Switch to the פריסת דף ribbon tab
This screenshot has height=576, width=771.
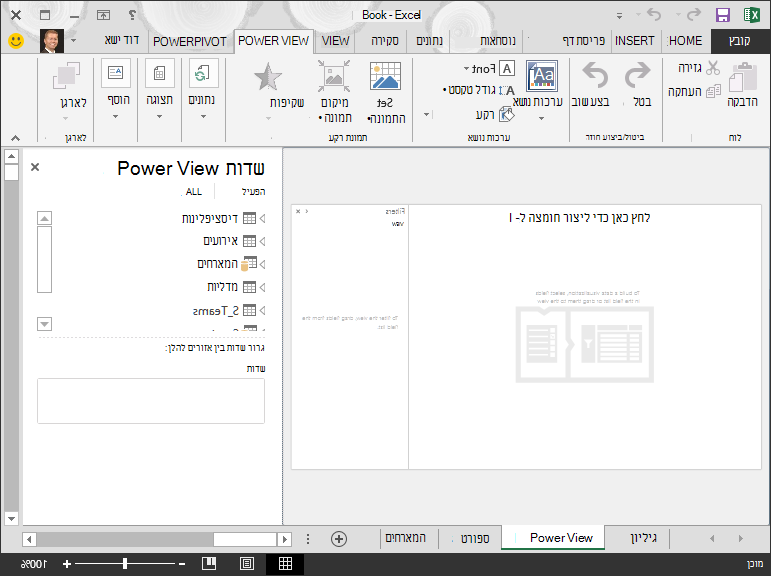583,41
